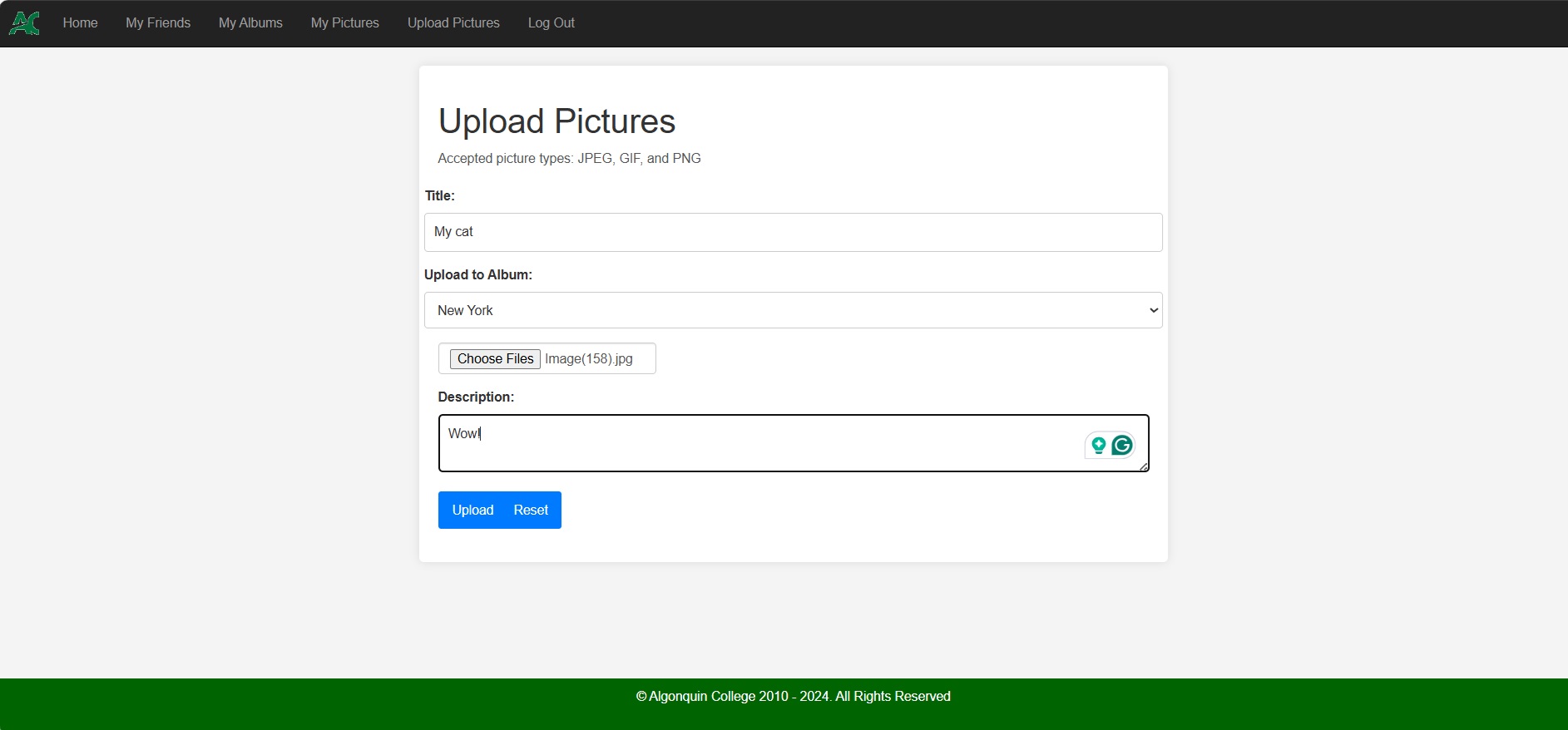
Task: Click the Upload to Album: label
Action: [477, 275]
